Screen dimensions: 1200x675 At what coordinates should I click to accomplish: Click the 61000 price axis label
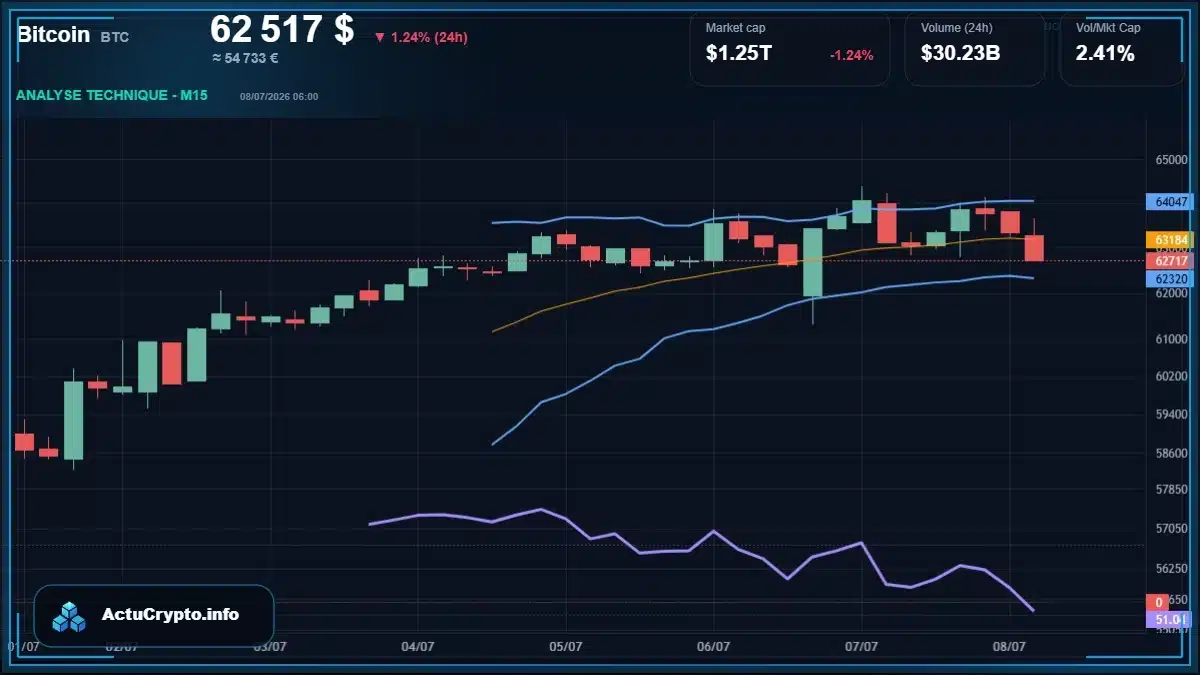pyautogui.click(x=1171, y=340)
